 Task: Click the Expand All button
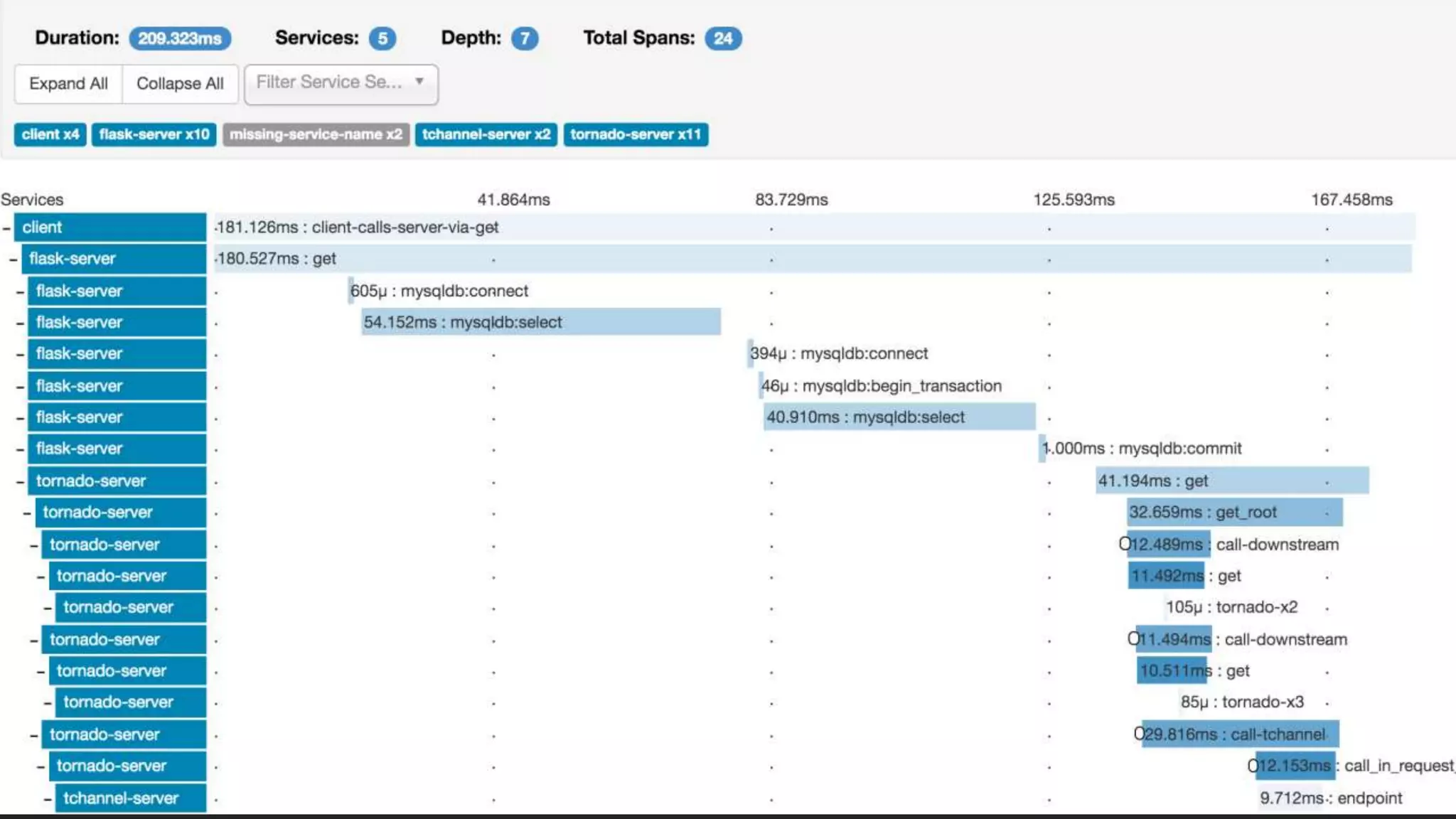point(68,84)
